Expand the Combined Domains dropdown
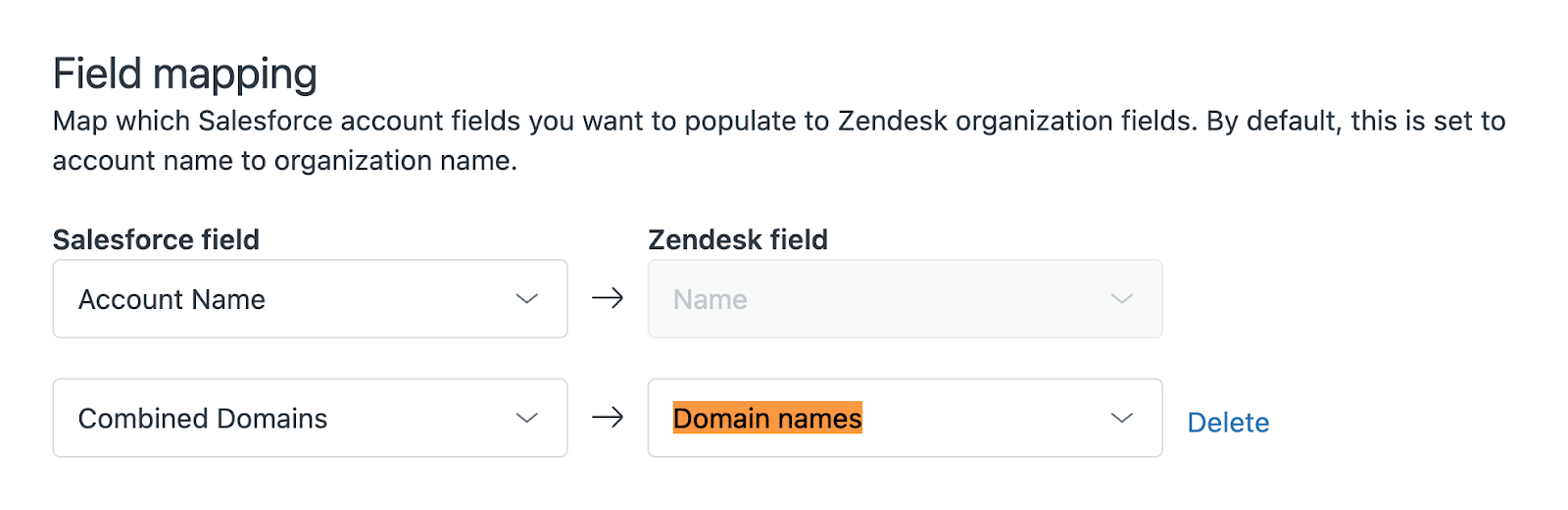Image resolution: width=1568 pixels, height=510 pixels. (x=310, y=419)
